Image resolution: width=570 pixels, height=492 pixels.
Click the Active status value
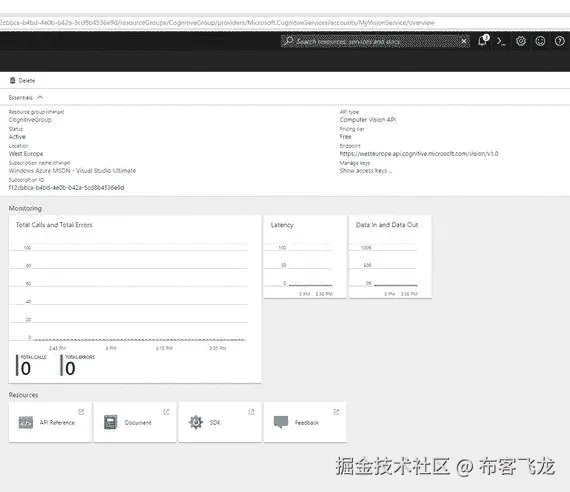click(x=17, y=137)
